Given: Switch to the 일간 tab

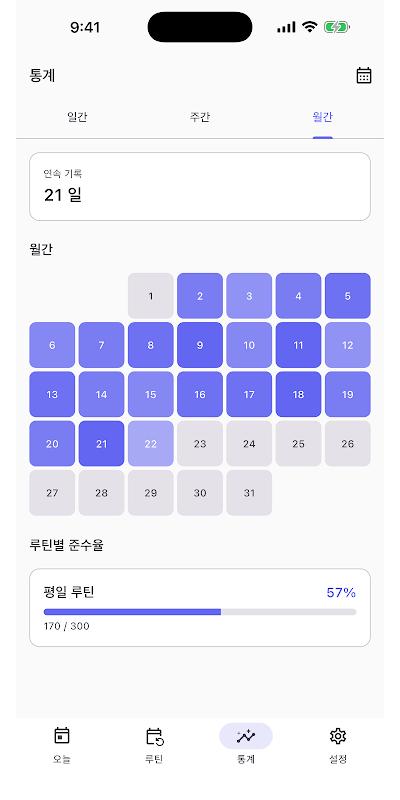Looking at the screenshot, I should pyautogui.click(x=77, y=117).
